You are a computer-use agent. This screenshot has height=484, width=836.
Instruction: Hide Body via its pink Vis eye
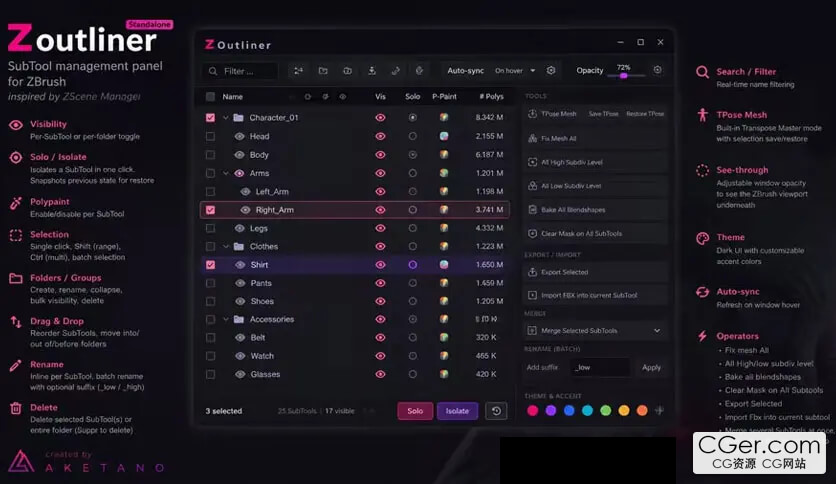380,155
